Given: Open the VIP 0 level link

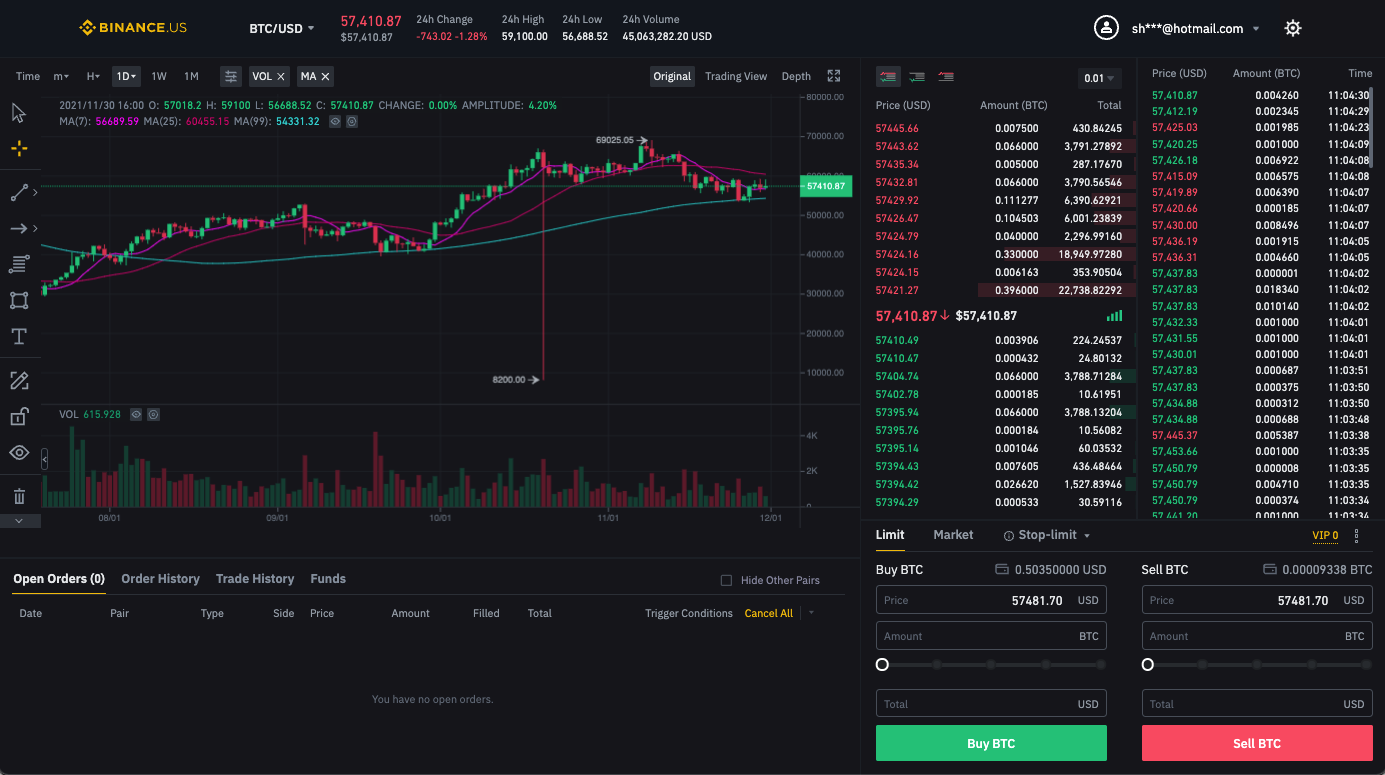Looking at the screenshot, I should click(1325, 536).
